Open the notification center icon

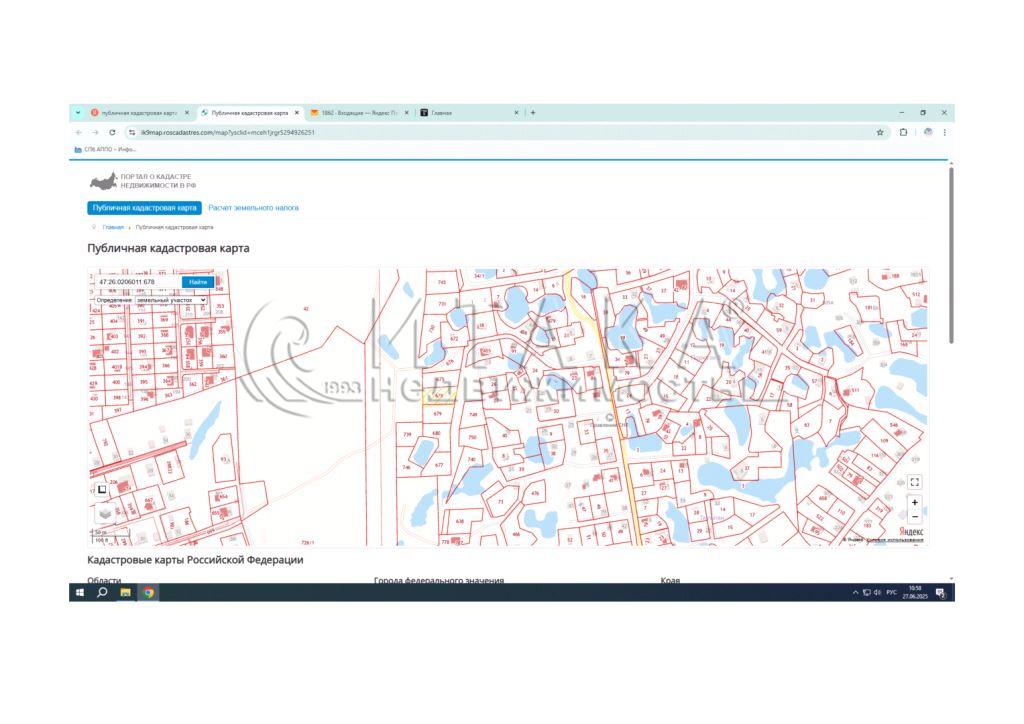(x=940, y=593)
